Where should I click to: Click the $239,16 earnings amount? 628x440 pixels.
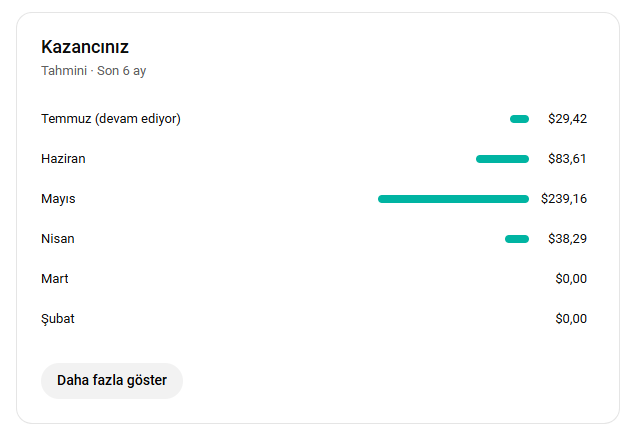pyautogui.click(x=564, y=199)
